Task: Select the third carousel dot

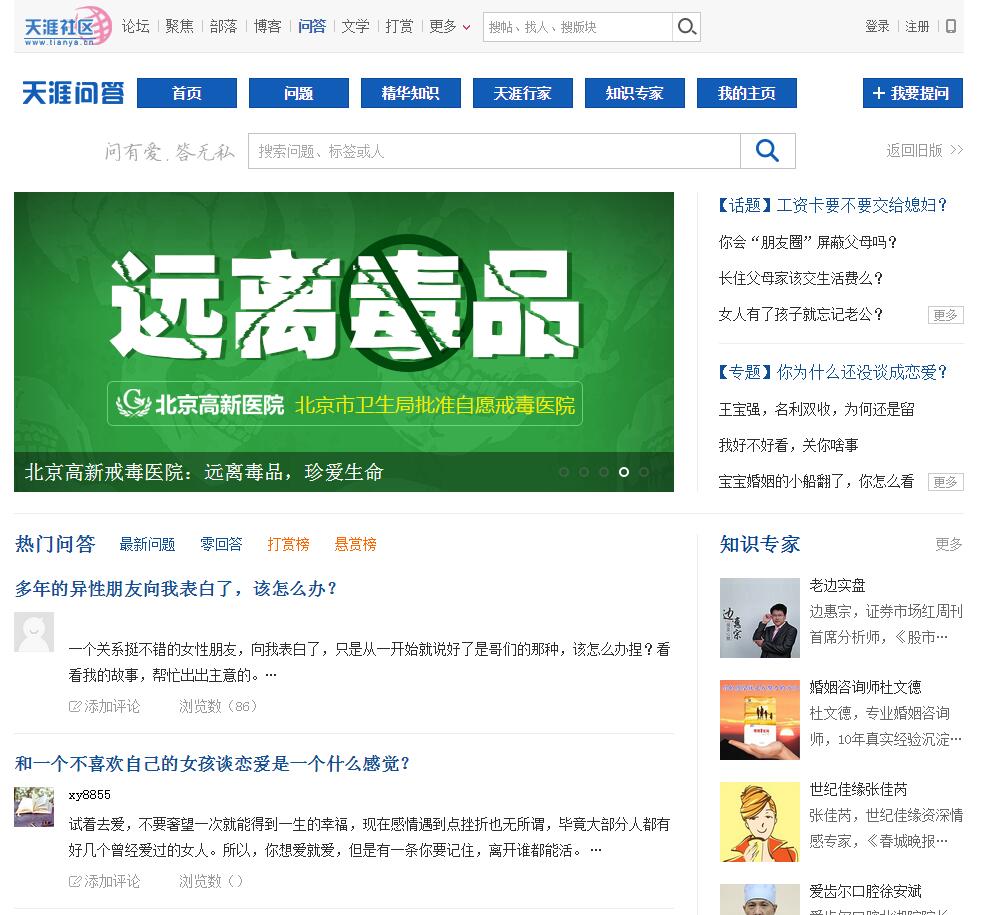Action: click(604, 472)
